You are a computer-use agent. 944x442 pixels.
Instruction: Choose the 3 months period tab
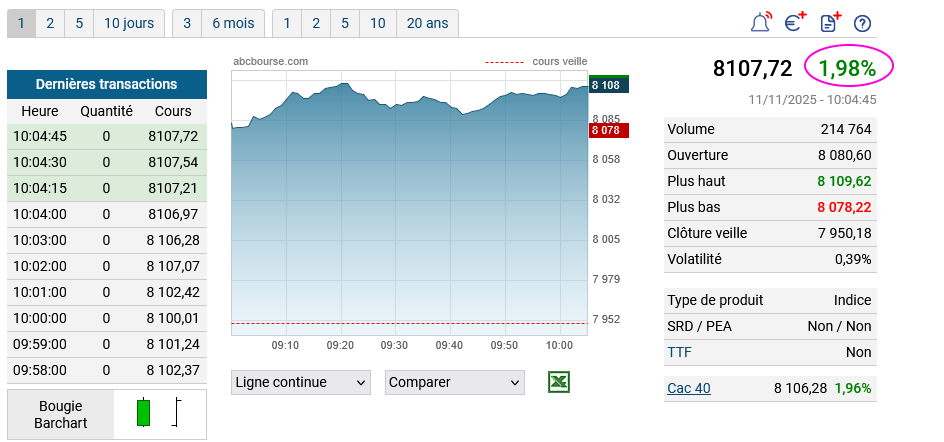tap(186, 23)
